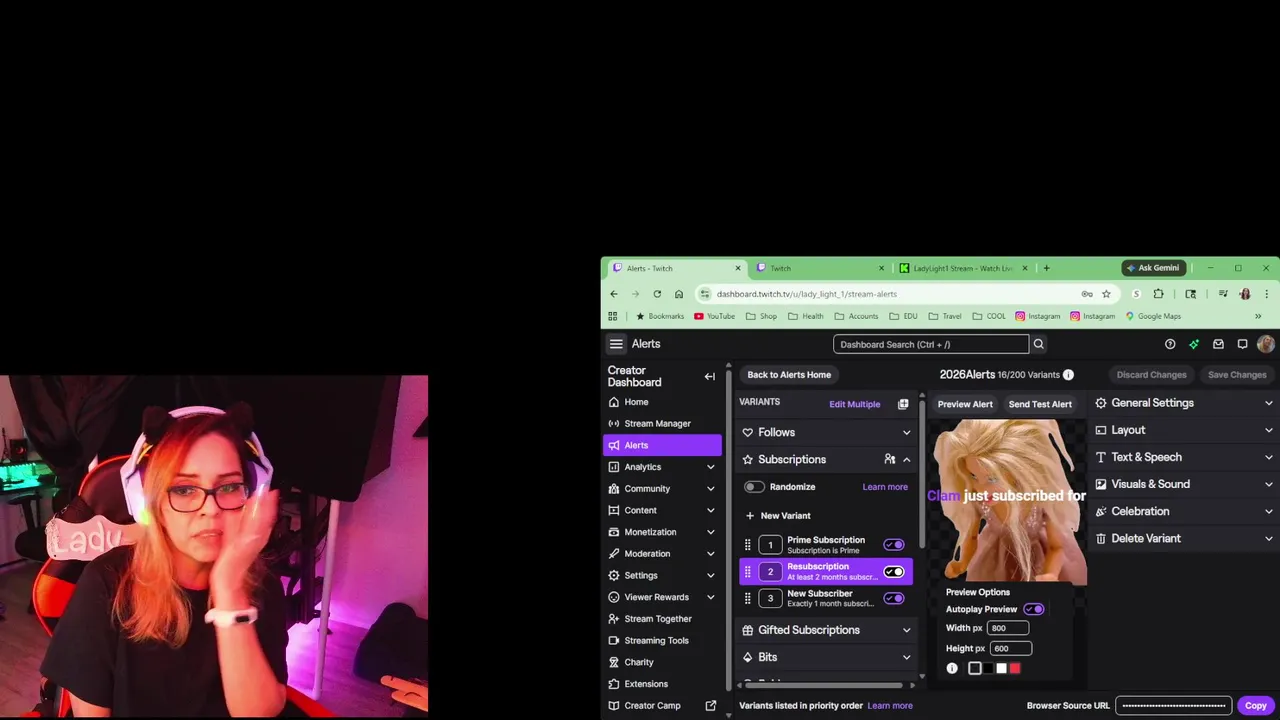Grab the drag handle of New Subscriber

click(x=747, y=598)
